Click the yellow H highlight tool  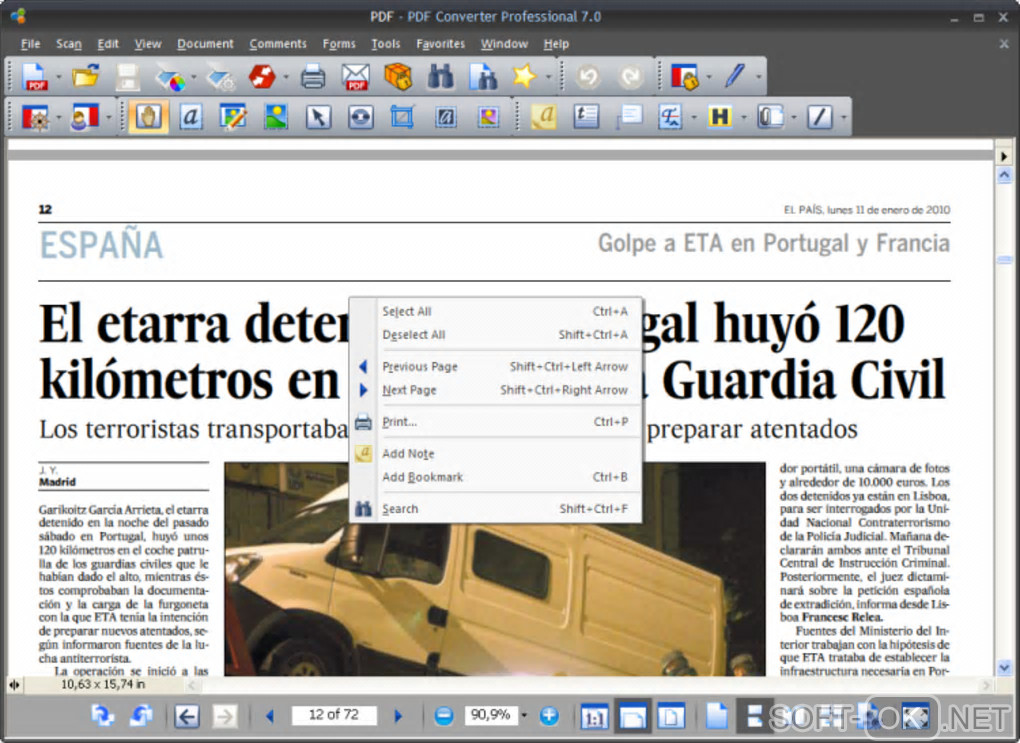click(720, 117)
